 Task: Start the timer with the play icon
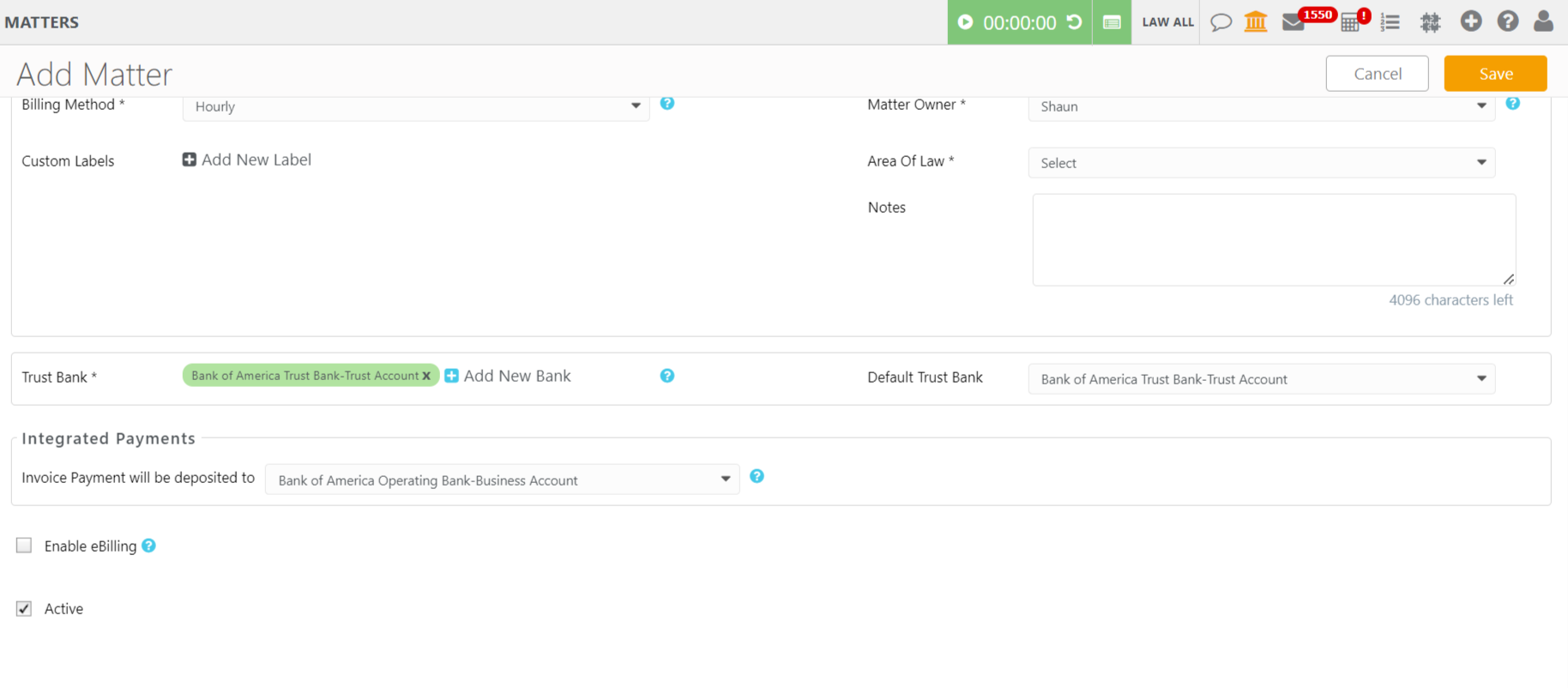tap(965, 22)
